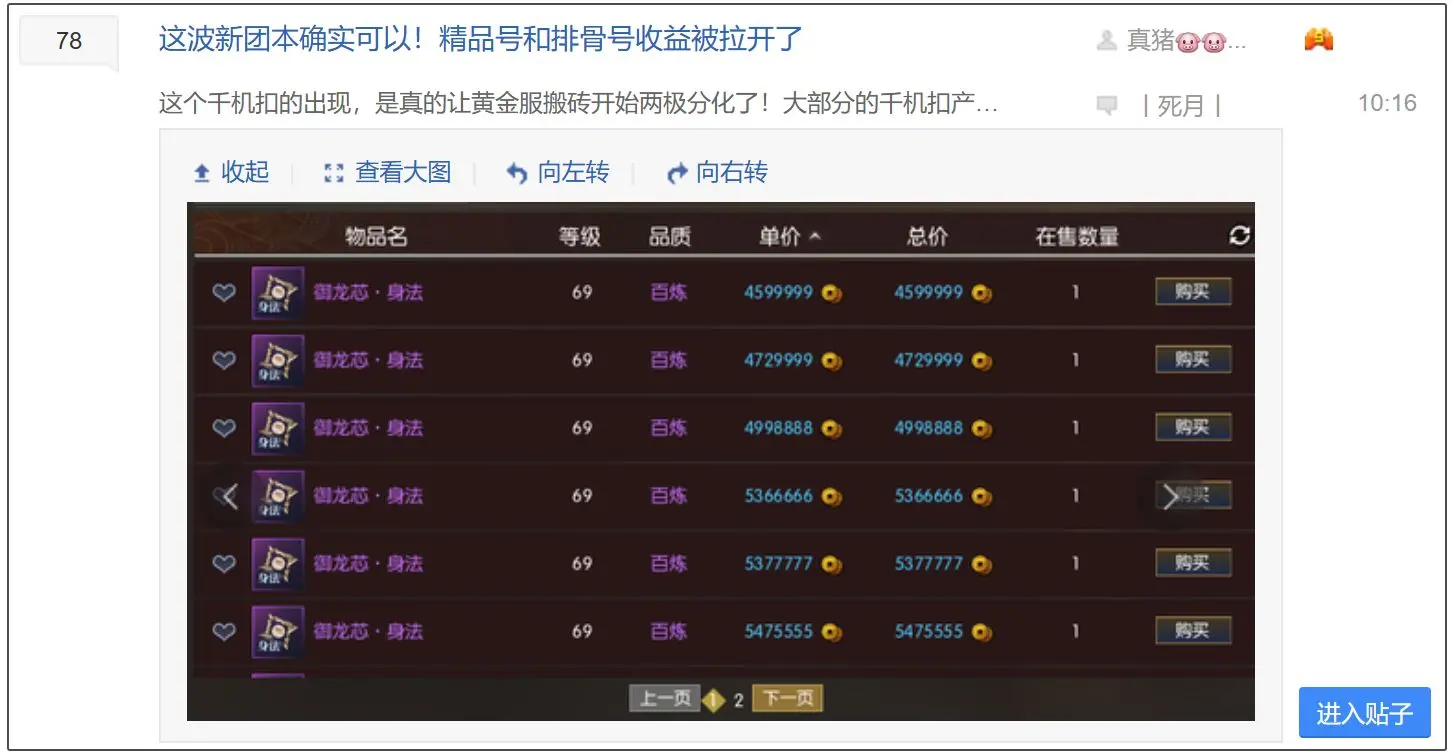This screenshot has width=1451, height=755.
Task: Click the item icon in the 5377777 row
Action: click(277, 564)
